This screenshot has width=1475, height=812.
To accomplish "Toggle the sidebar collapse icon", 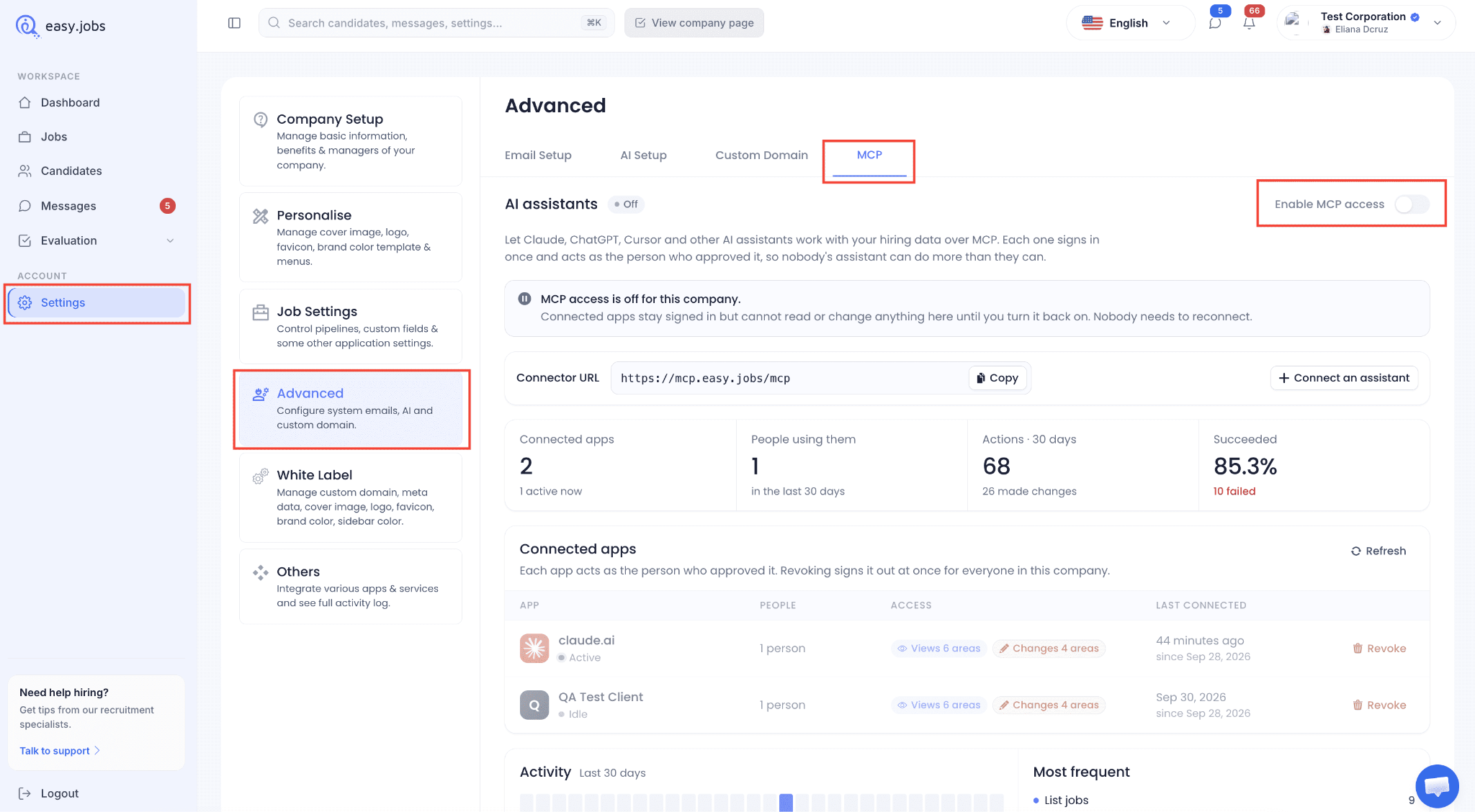I will pos(234,23).
